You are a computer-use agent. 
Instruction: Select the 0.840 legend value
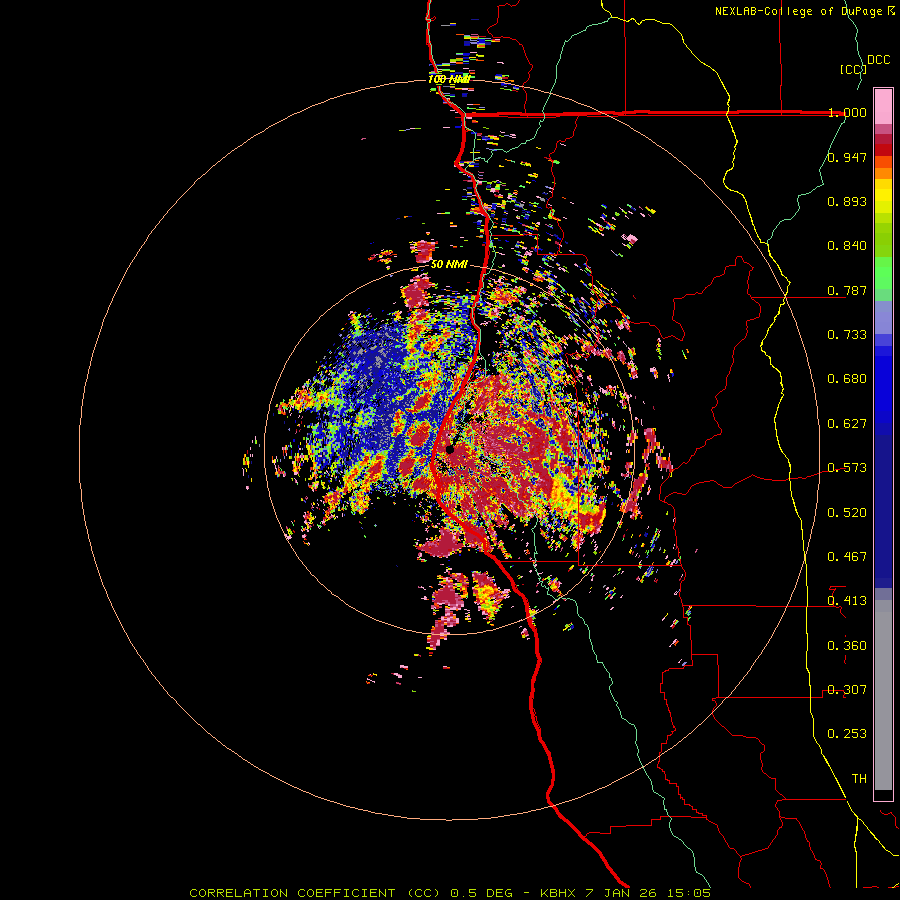pos(847,246)
